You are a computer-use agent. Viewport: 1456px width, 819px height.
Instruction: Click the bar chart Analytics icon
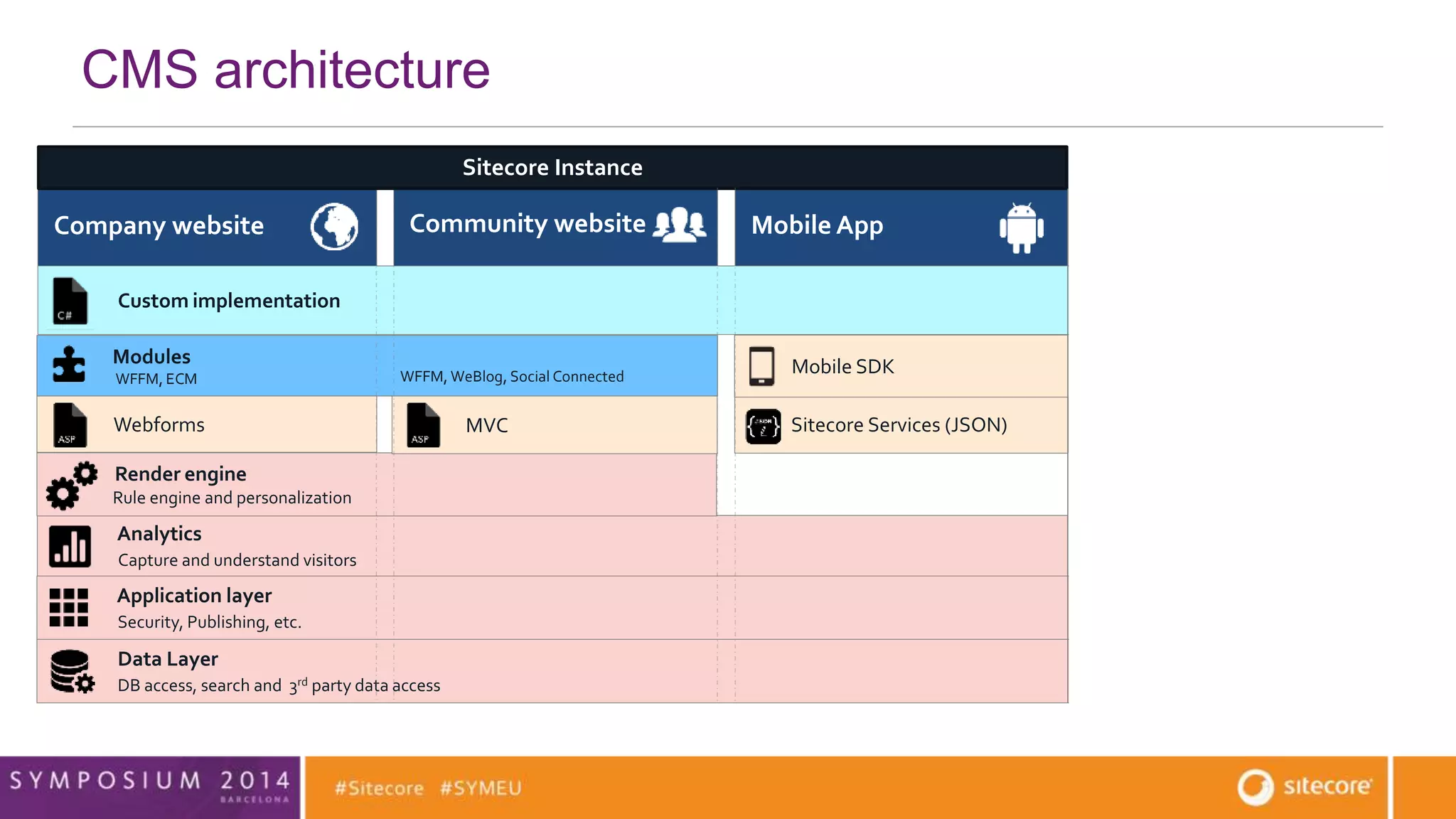coord(70,546)
